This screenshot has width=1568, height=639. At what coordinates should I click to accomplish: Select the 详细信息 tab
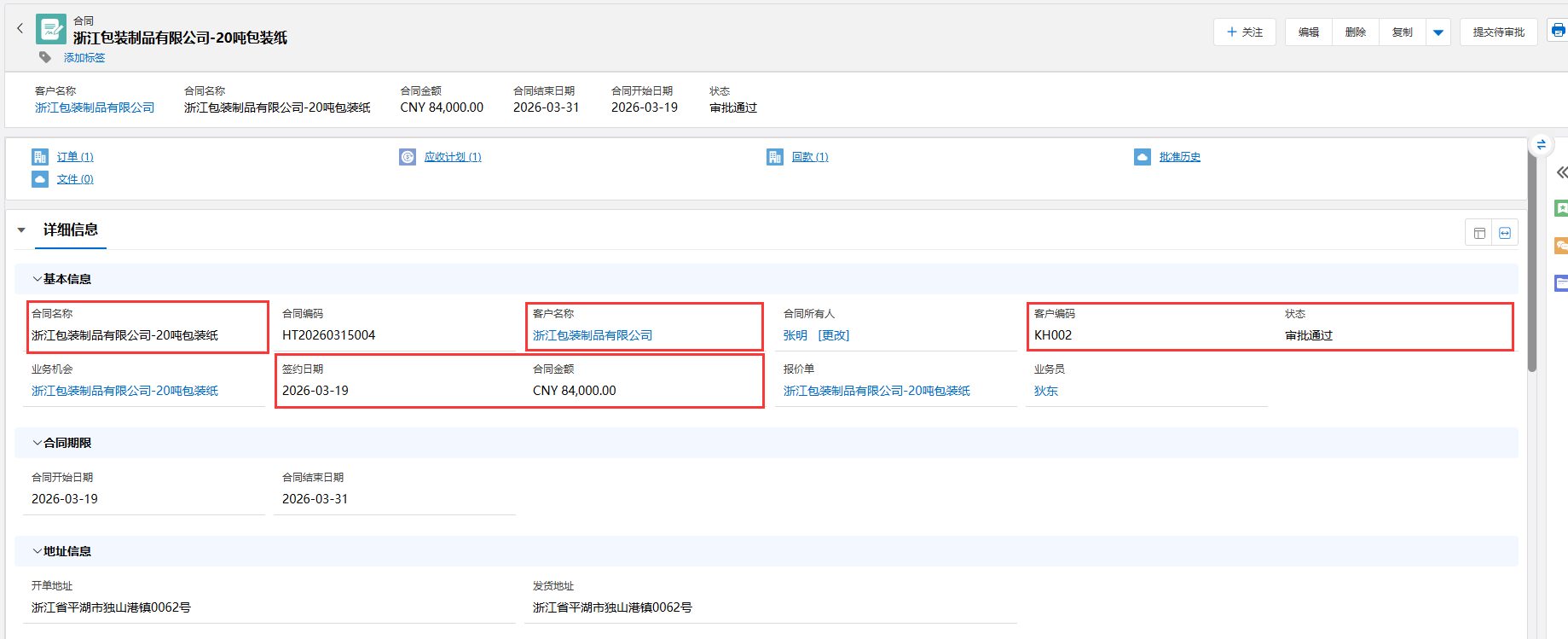(x=70, y=230)
